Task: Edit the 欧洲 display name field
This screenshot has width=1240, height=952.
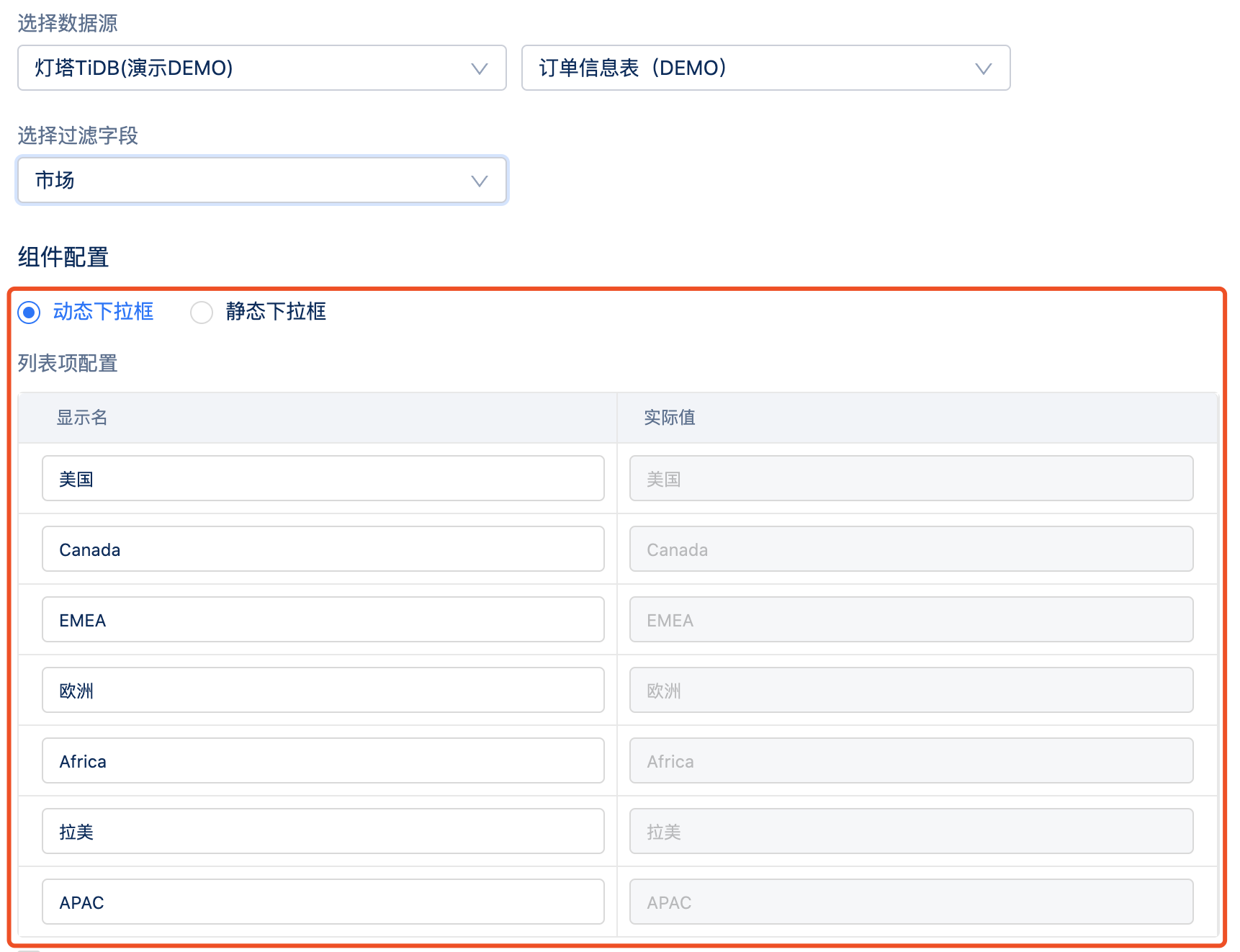Action: click(x=323, y=690)
